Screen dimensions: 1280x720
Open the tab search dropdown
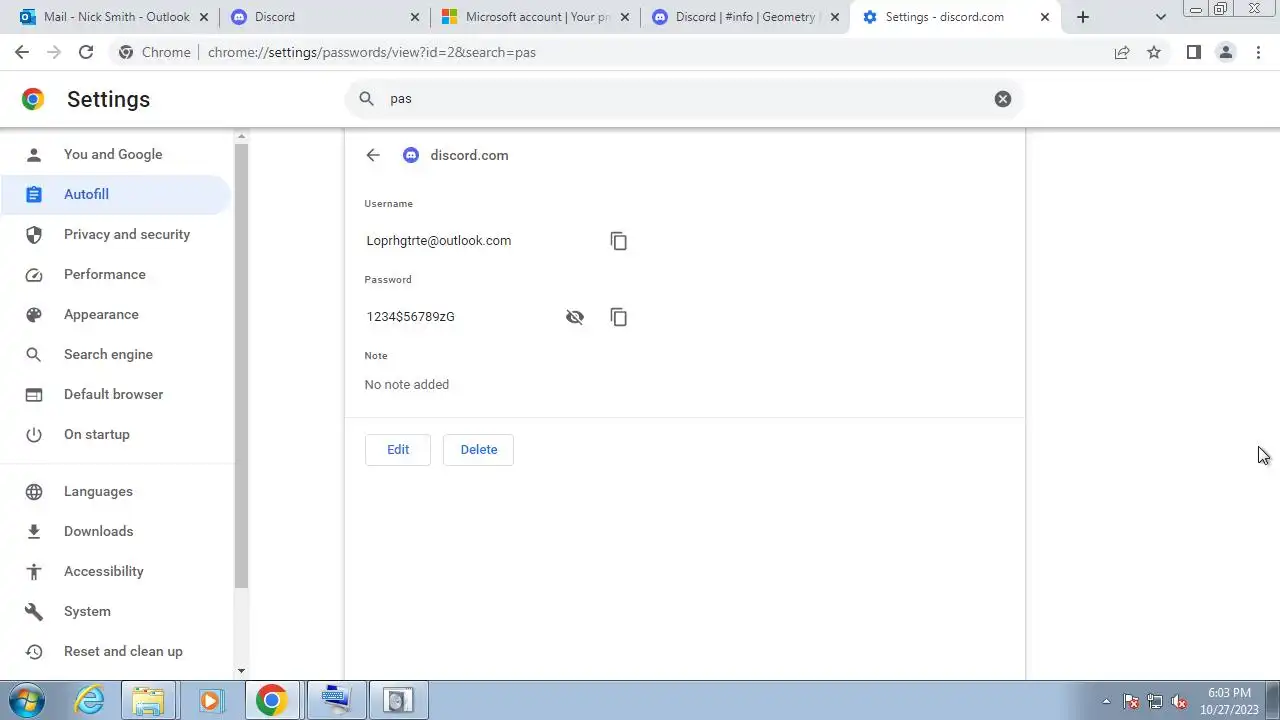click(x=1160, y=17)
